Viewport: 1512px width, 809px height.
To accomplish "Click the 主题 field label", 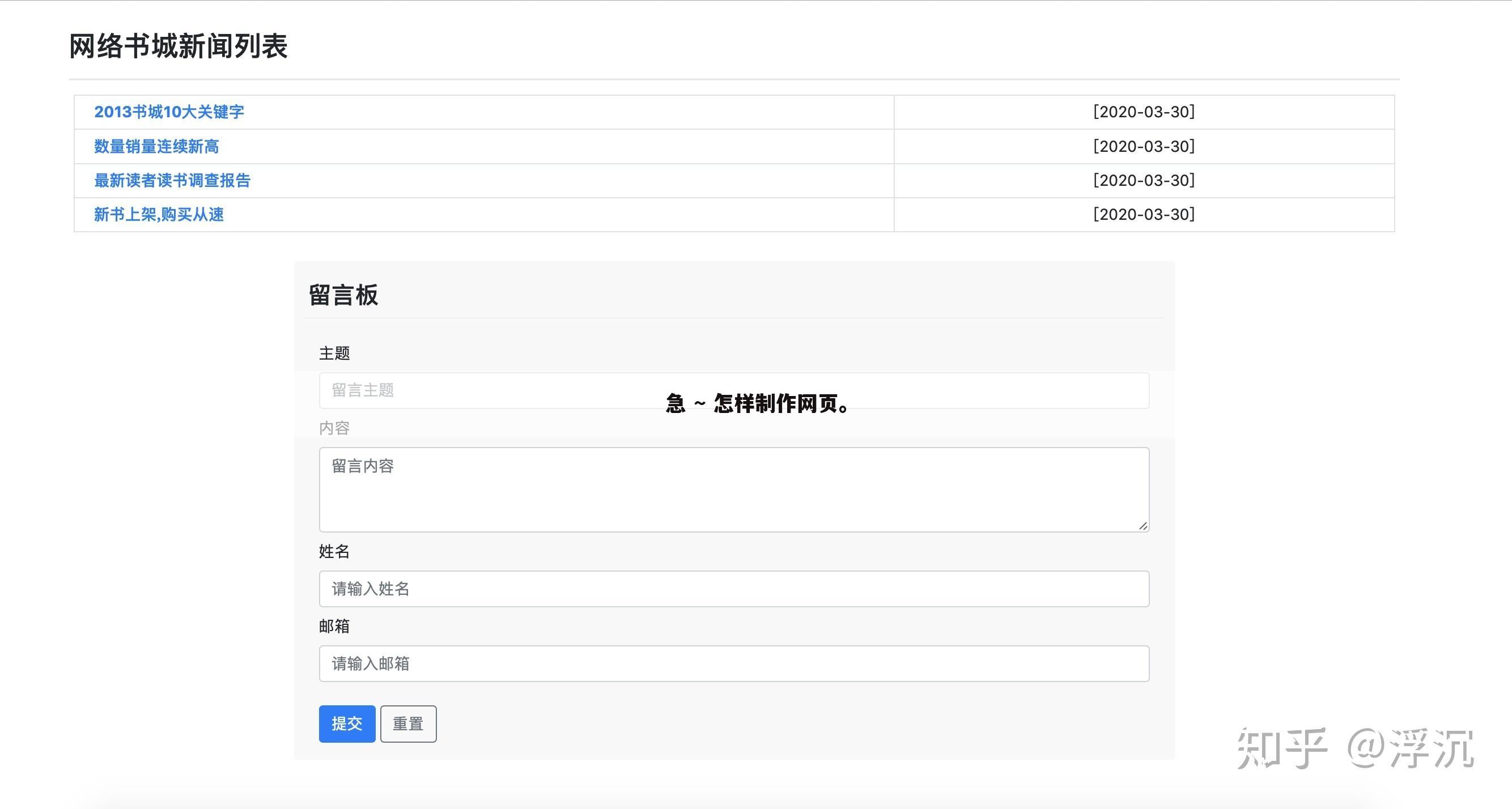I will 334,353.
